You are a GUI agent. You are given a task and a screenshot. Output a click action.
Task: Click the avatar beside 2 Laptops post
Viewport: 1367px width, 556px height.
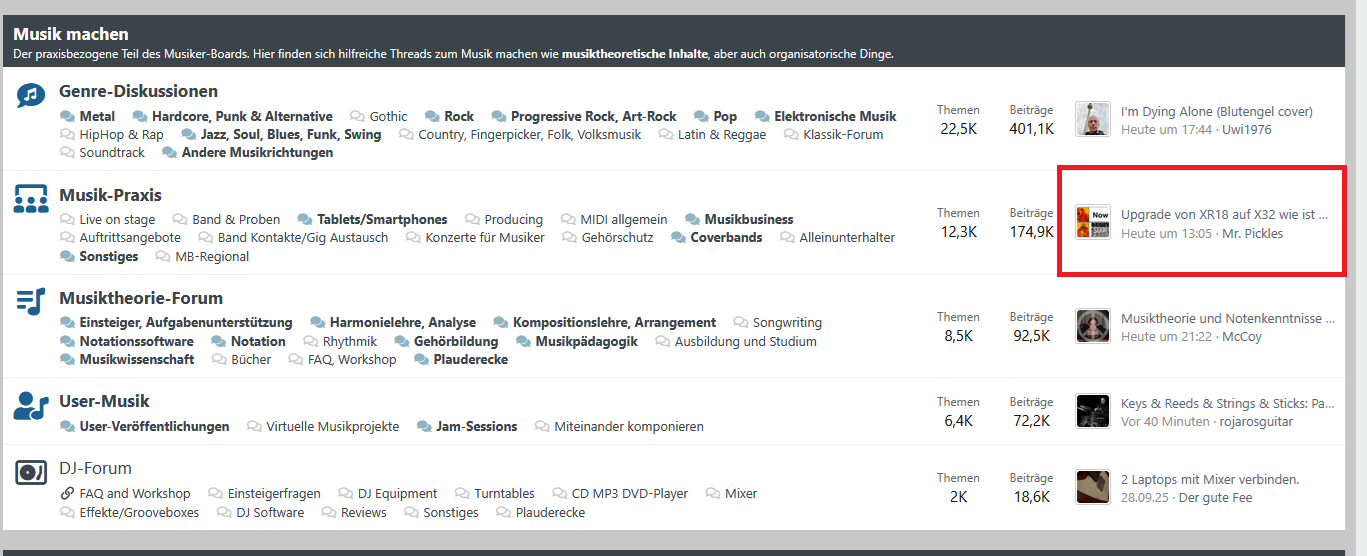(1093, 487)
